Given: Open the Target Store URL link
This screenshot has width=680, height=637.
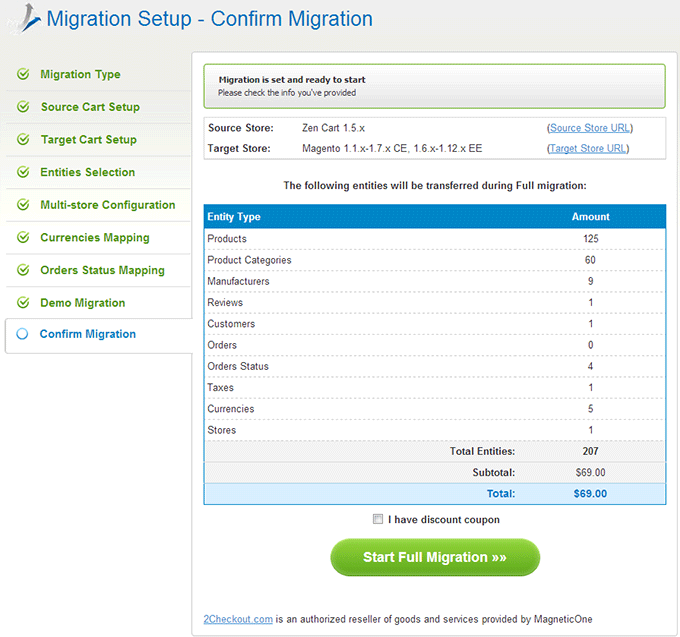Looking at the screenshot, I should [588, 148].
